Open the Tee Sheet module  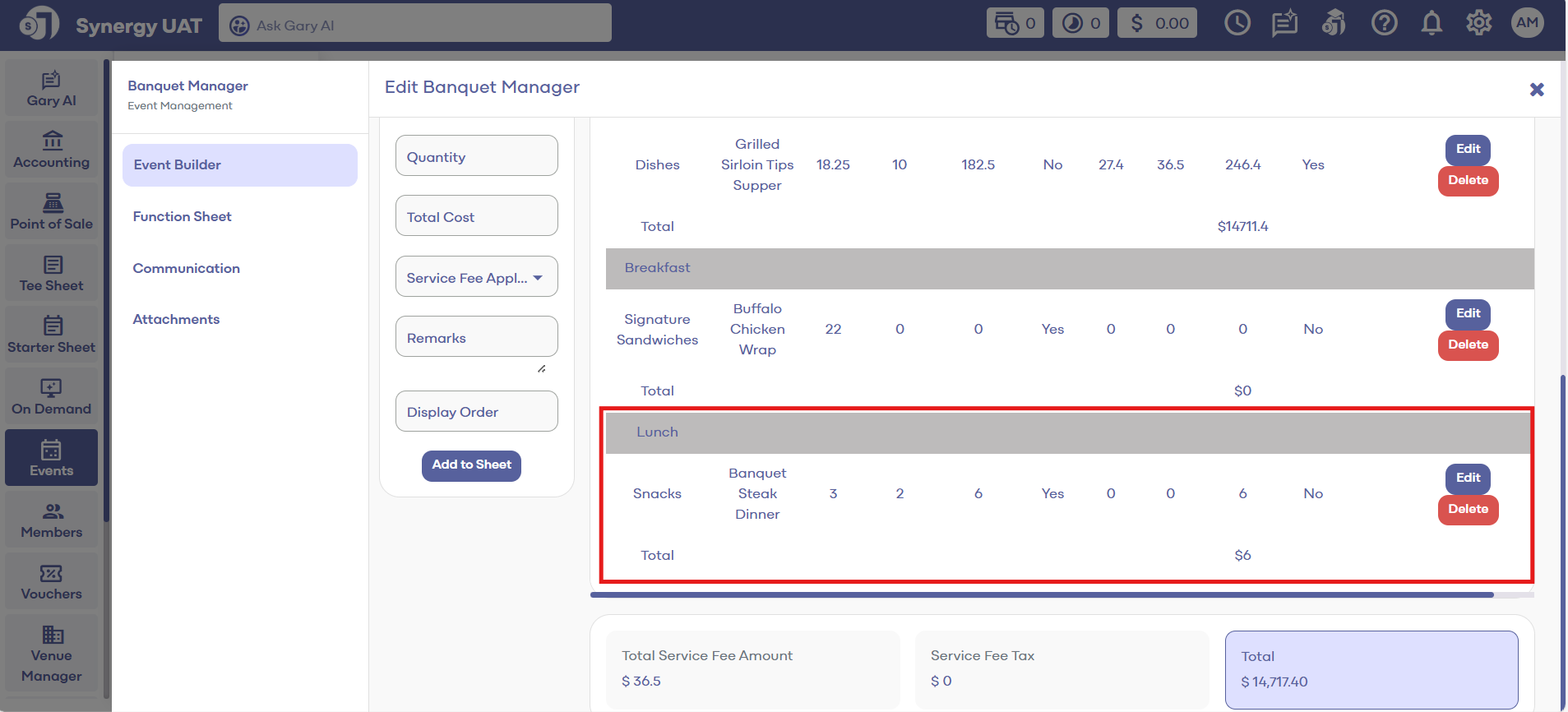click(51, 274)
